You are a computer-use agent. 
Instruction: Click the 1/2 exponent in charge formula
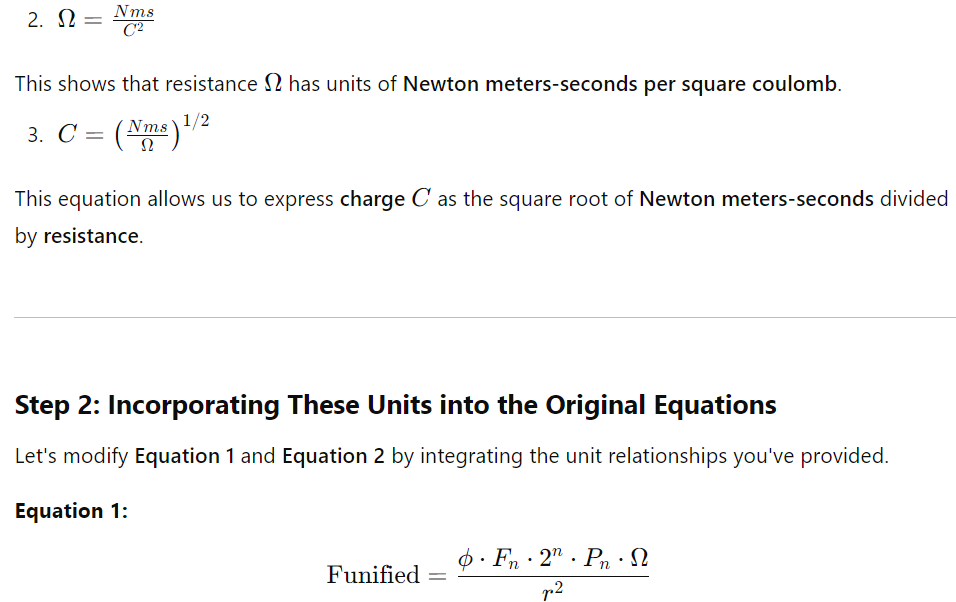pos(196,121)
